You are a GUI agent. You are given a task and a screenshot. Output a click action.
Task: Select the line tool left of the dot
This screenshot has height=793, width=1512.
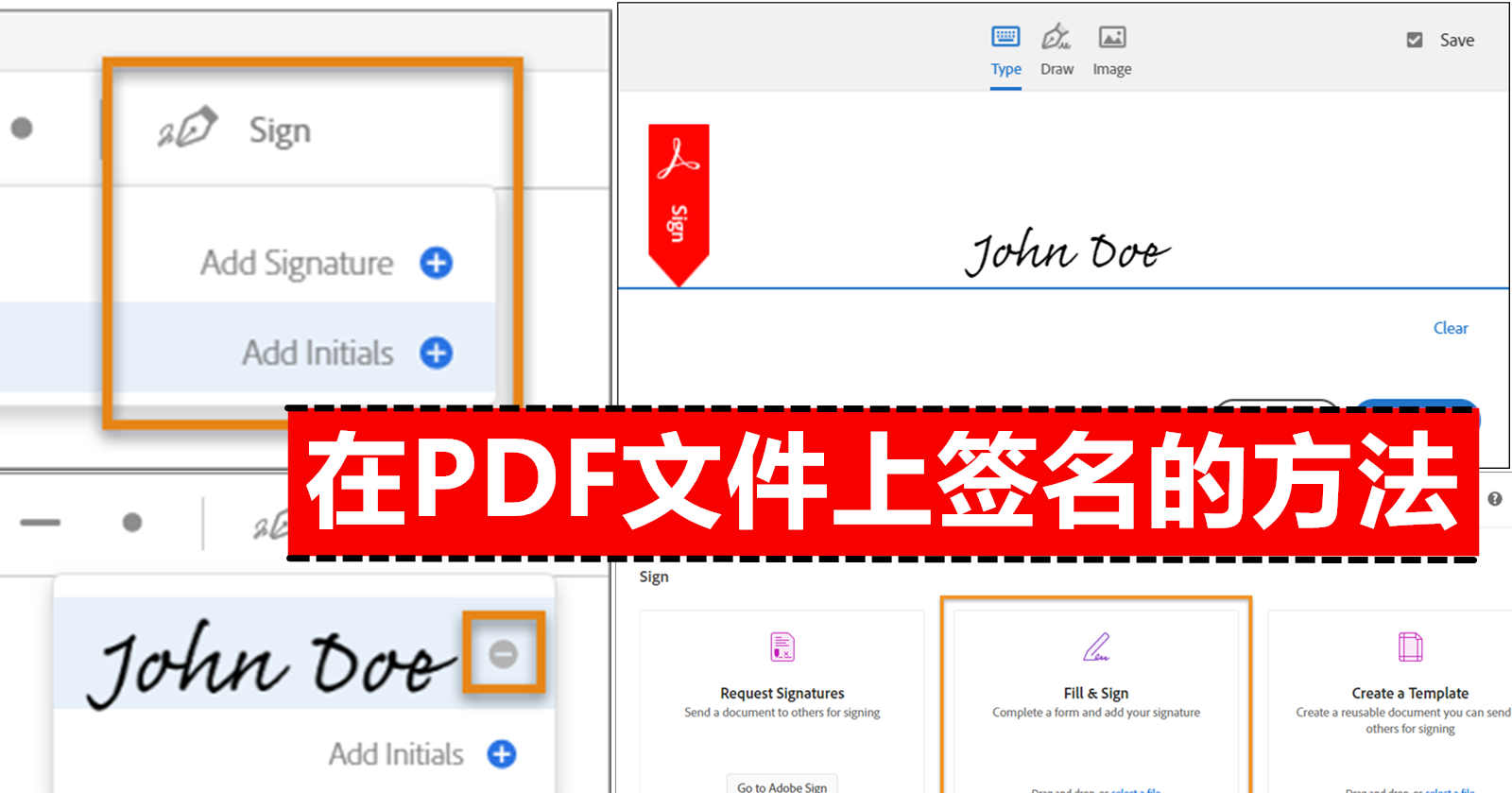click(x=40, y=522)
